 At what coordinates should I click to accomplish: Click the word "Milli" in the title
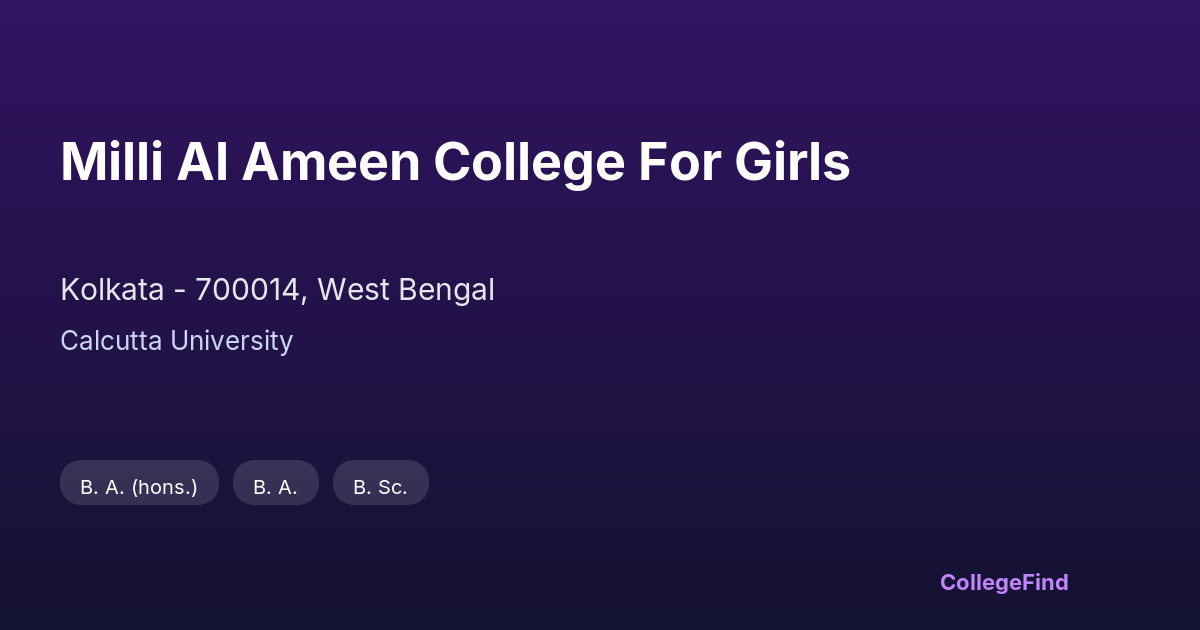click(111, 163)
